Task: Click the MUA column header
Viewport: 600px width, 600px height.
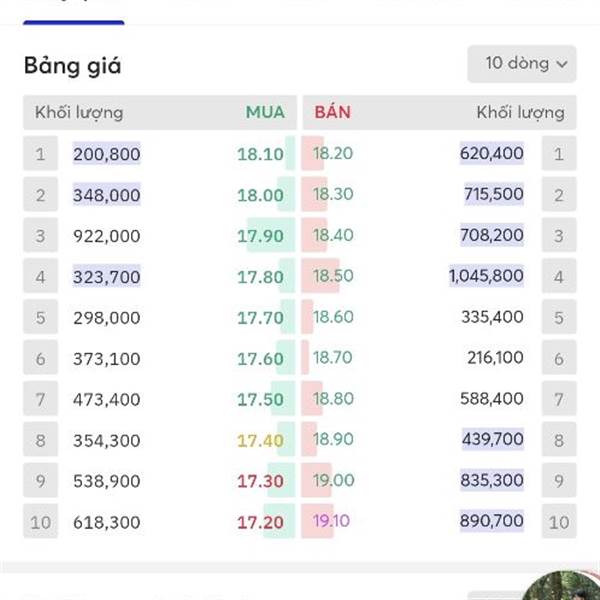Action: pyautogui.click(x=265, y=112)
